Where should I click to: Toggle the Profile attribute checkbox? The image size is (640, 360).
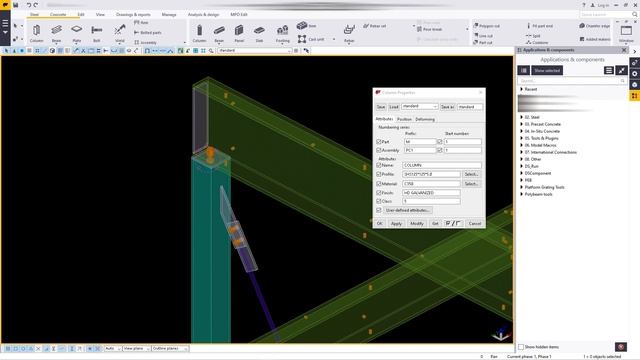378,174
